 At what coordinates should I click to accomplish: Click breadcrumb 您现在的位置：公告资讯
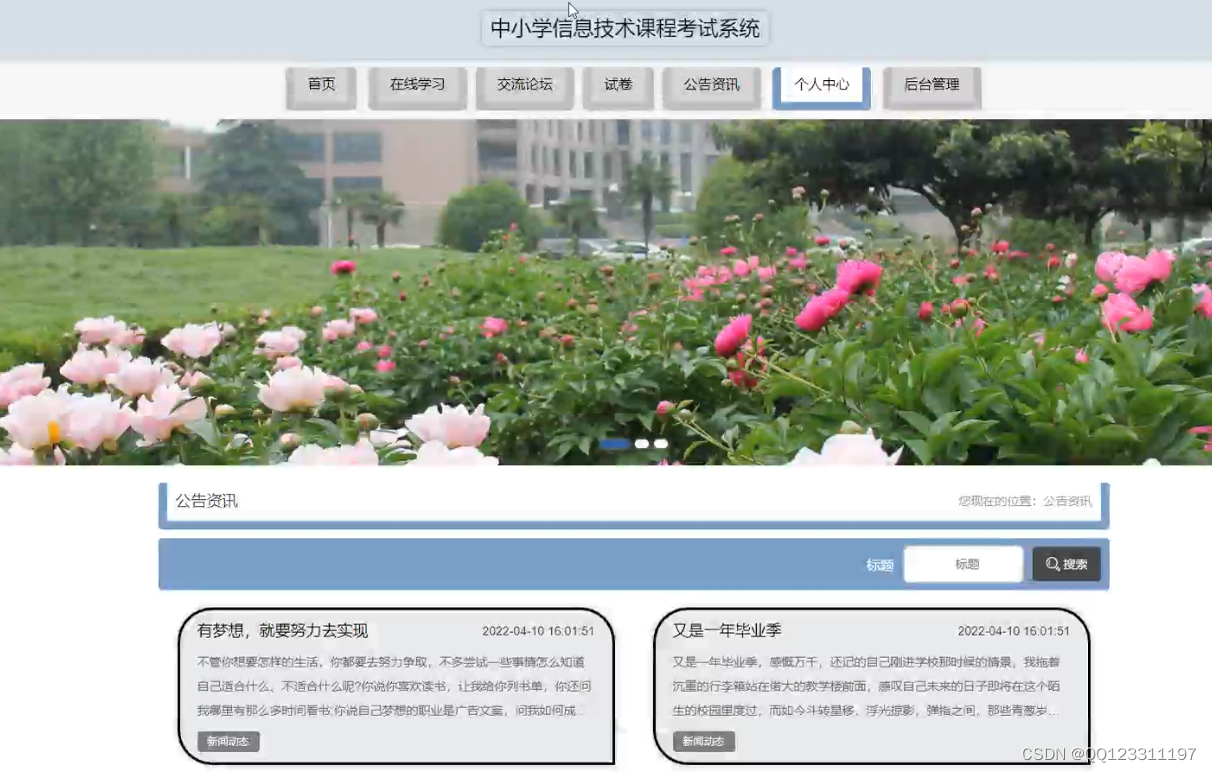[1025, 501]
